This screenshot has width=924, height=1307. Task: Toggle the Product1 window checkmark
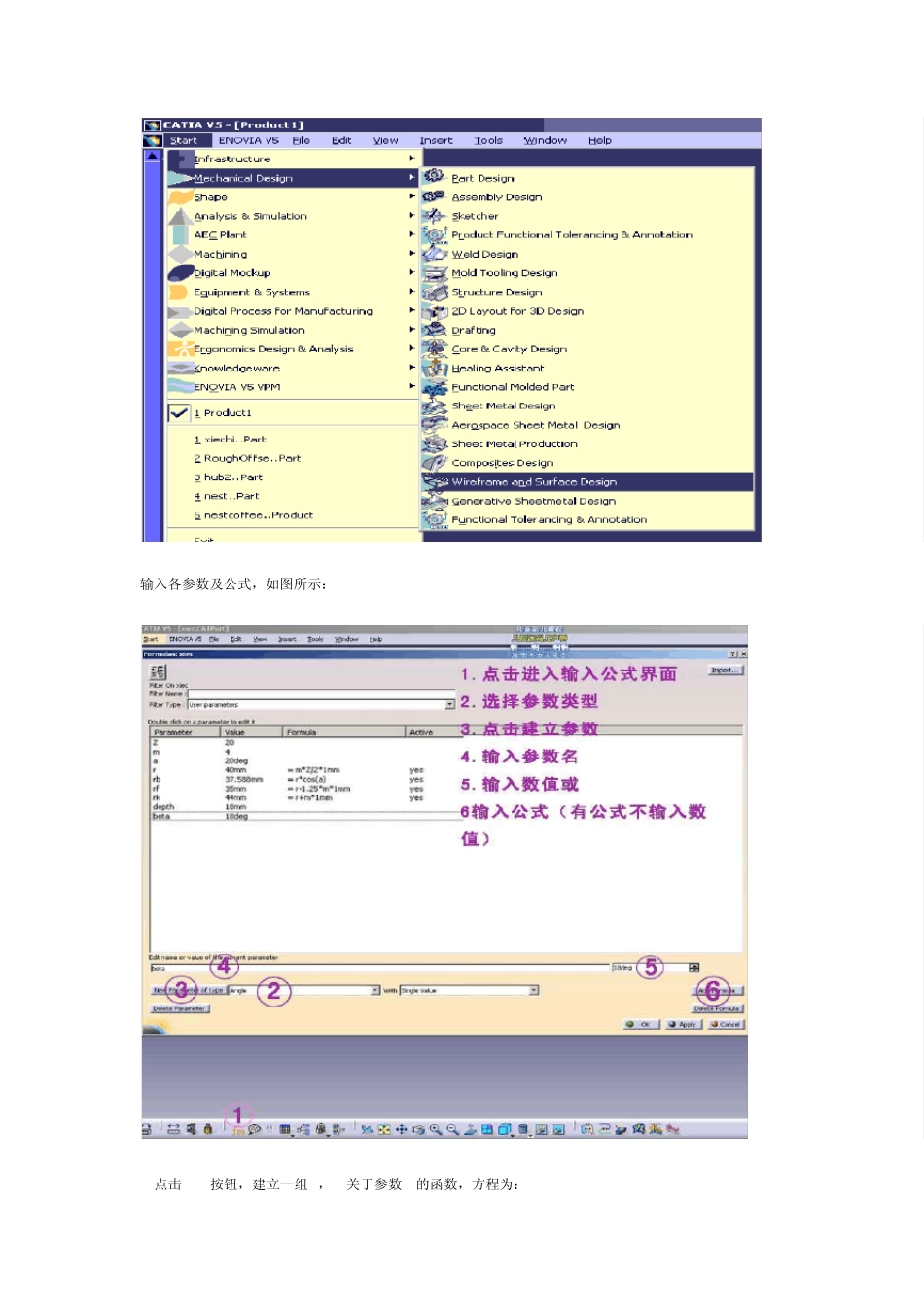[179, 412]
